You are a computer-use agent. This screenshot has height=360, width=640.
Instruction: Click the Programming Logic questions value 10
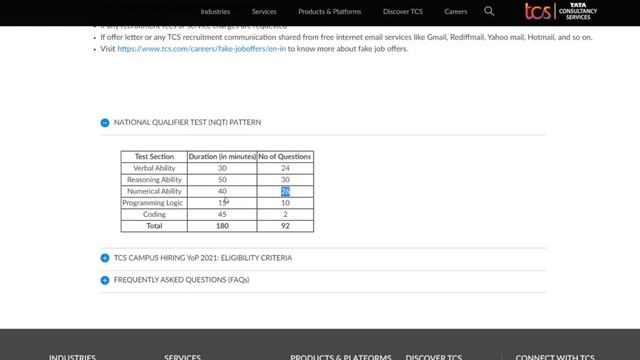coord(285,203)
